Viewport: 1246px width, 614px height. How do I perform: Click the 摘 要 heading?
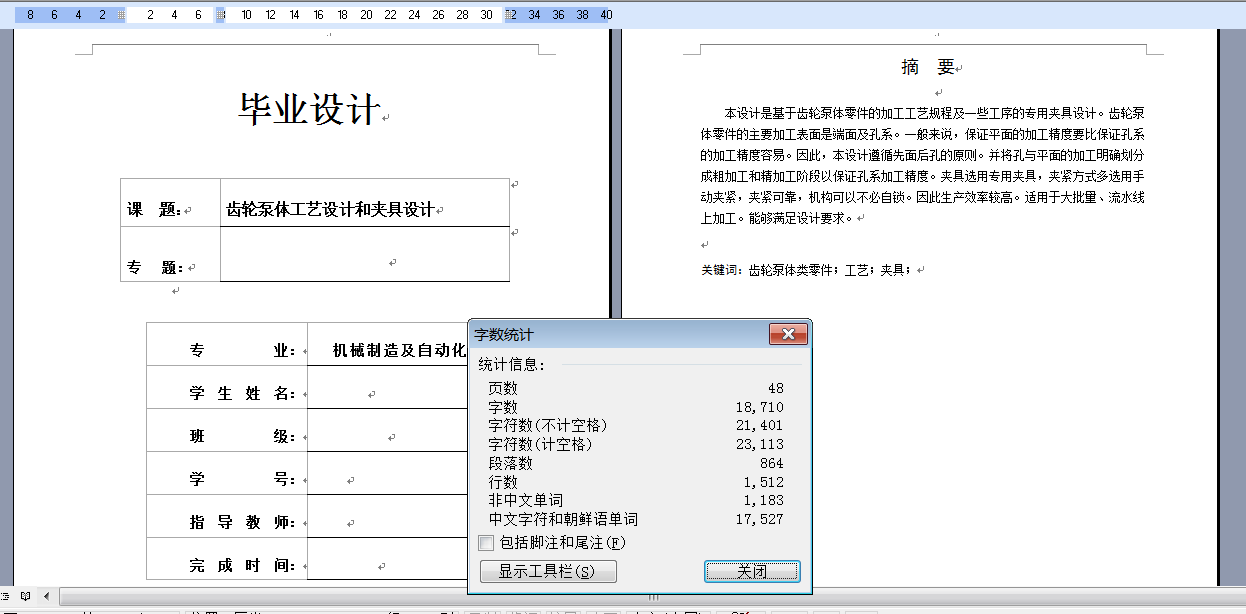point(929,67)
